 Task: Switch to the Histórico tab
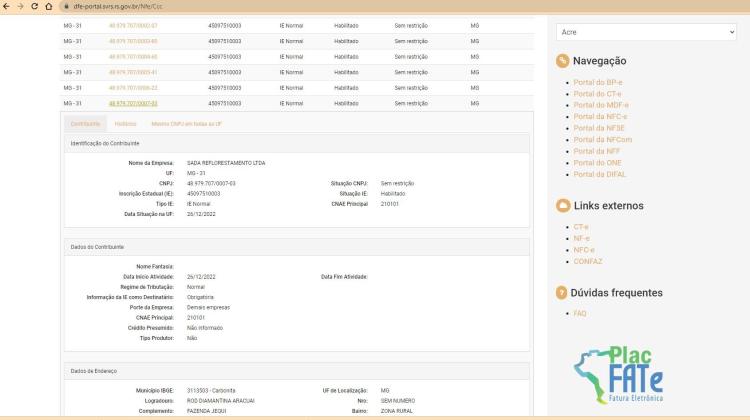(x=125, y=124)
